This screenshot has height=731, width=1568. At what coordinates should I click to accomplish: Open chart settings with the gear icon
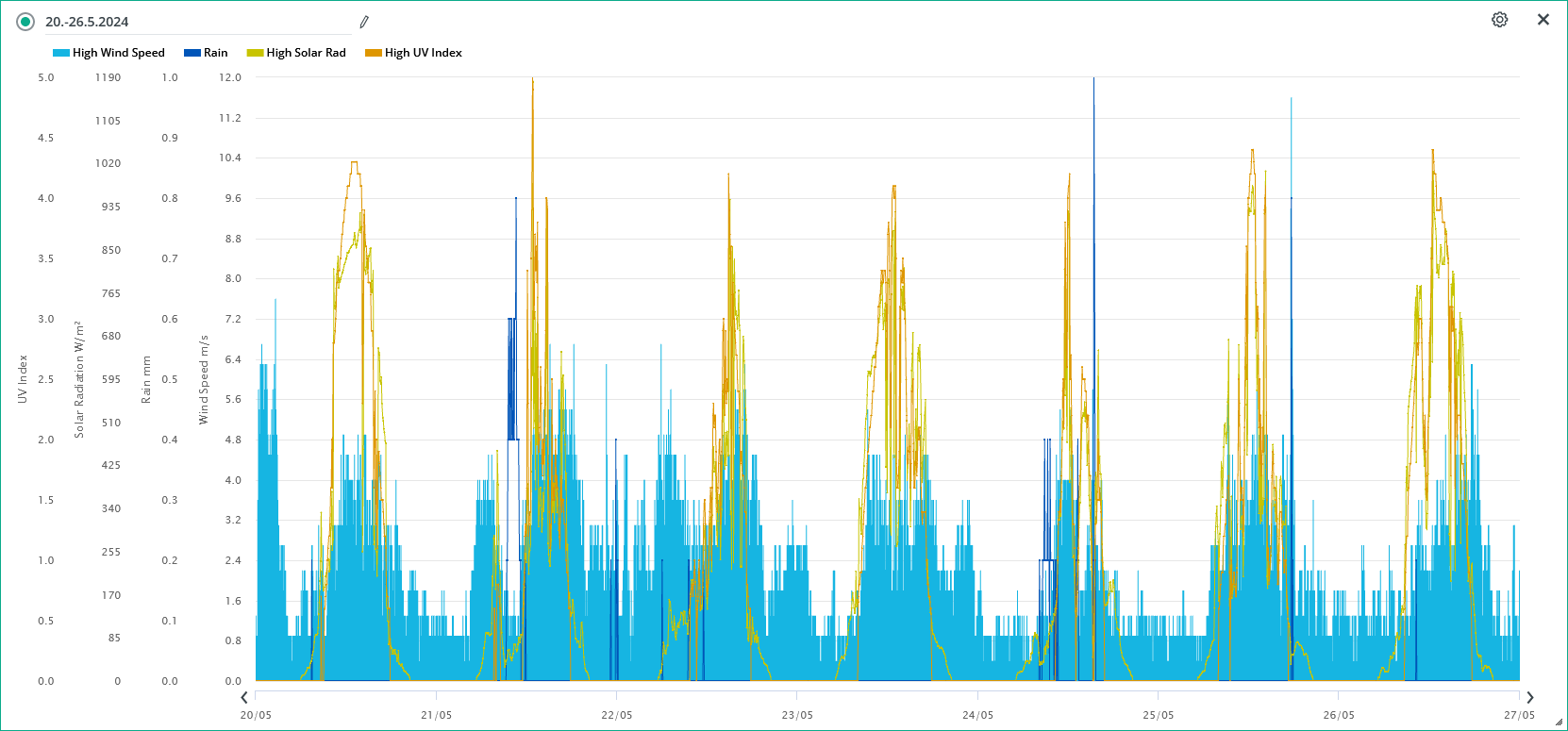click(x=1499, y=20)
